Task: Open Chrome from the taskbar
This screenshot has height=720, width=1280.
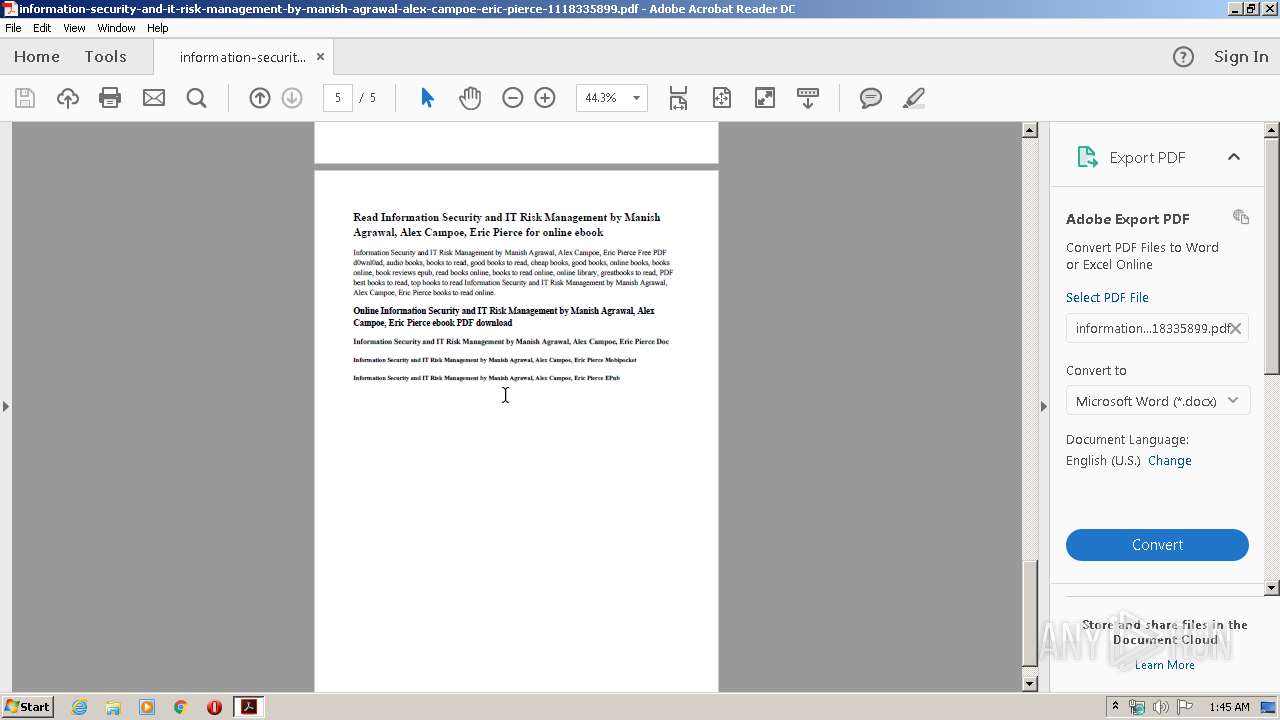Action: 180,707
